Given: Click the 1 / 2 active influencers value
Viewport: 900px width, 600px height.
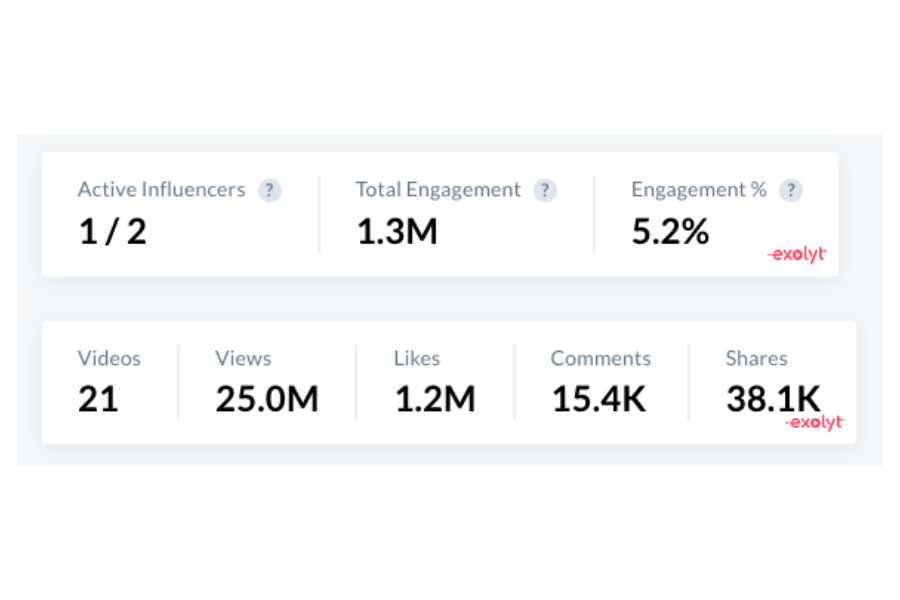Looking at the screenshot, I should [x=112, y=232].
